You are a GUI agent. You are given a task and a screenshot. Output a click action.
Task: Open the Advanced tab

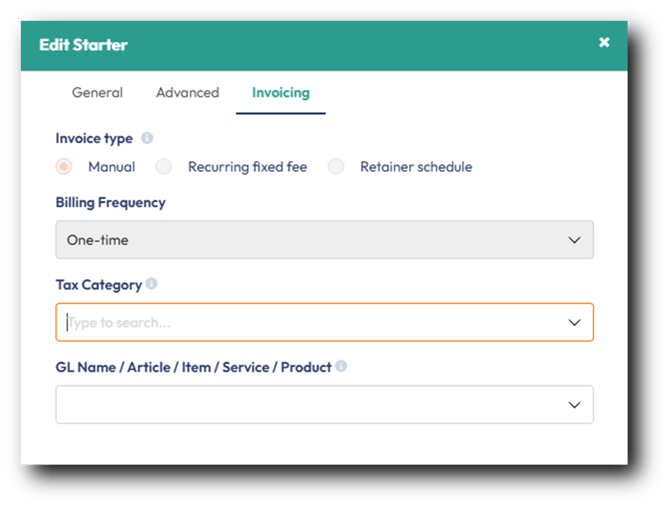187,93
